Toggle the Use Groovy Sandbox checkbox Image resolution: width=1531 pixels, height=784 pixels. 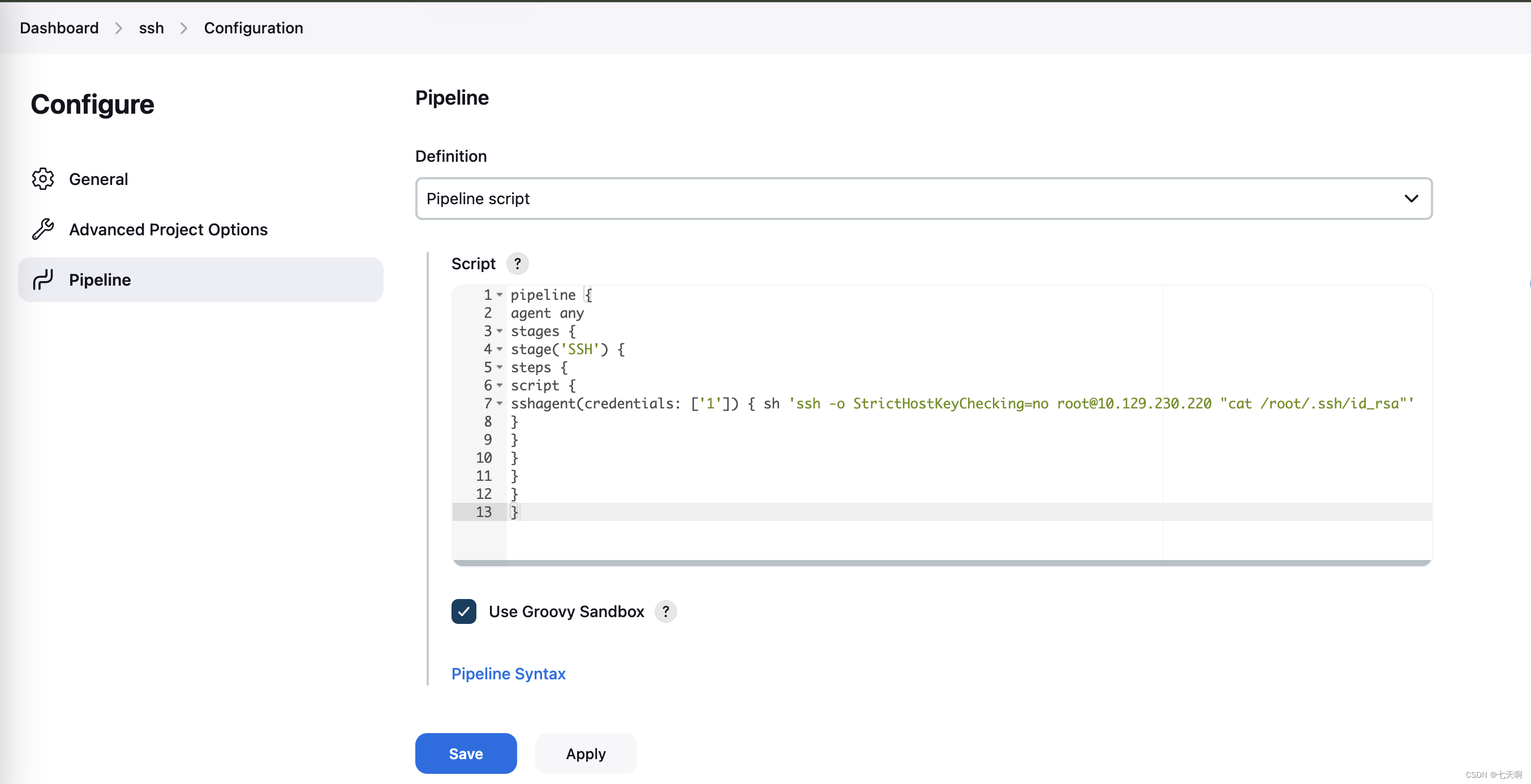[464, 611]
